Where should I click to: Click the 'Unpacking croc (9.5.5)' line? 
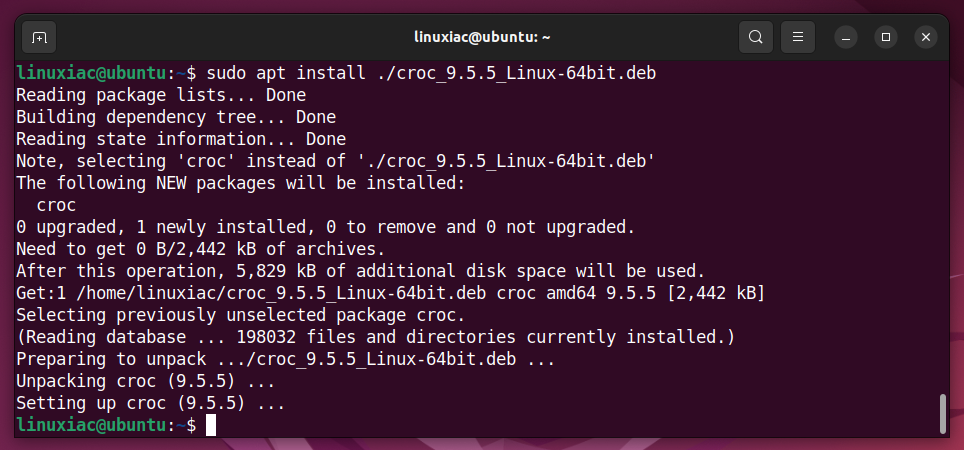point(145,382)
